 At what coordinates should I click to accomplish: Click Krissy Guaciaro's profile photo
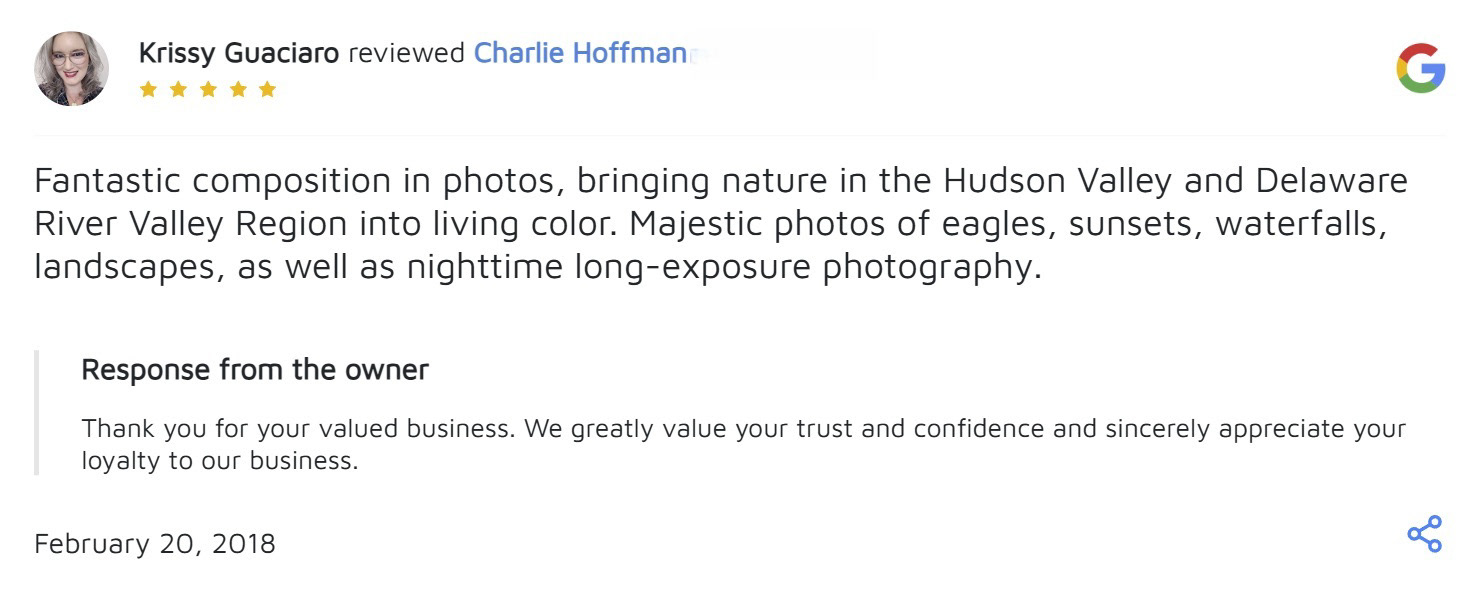coord(71,68)
